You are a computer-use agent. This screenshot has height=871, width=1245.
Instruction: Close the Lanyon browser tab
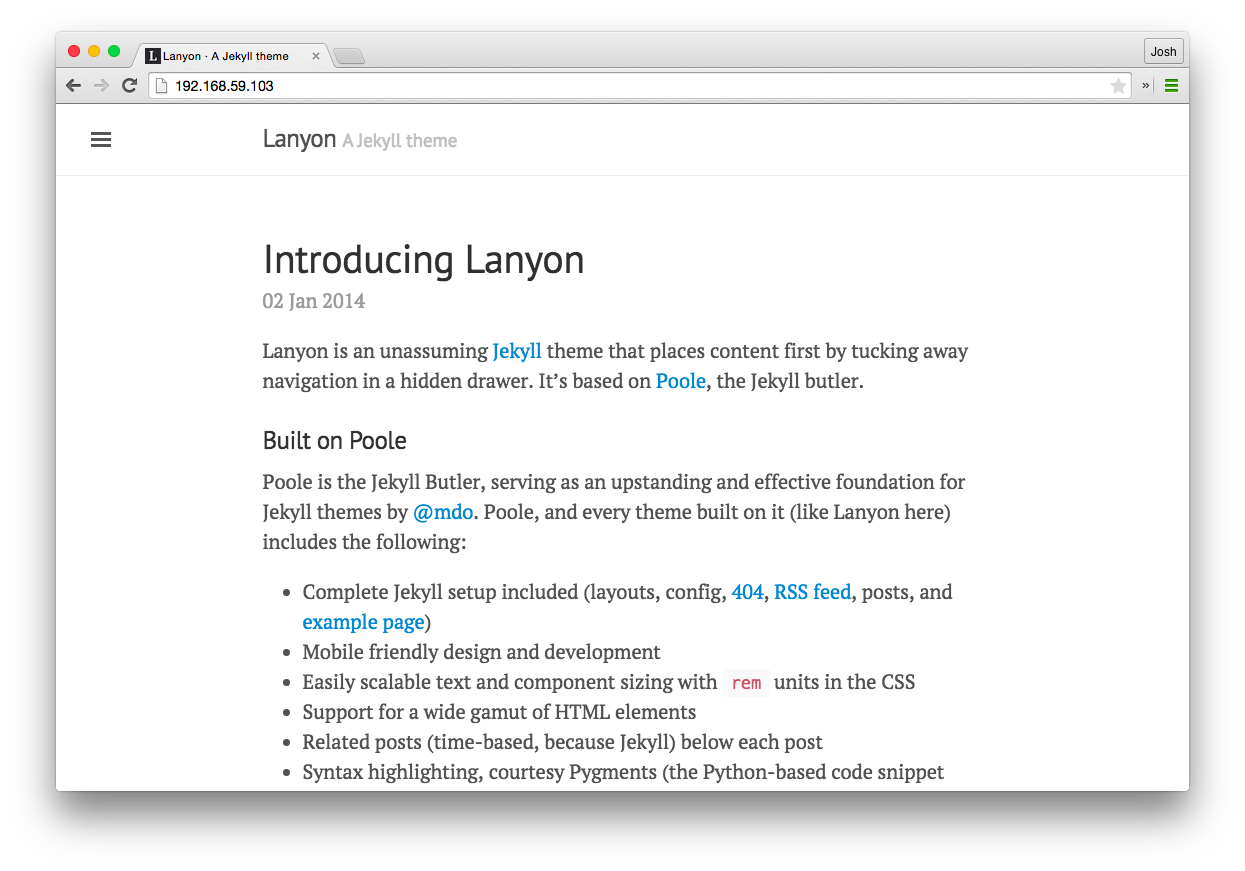316,56
